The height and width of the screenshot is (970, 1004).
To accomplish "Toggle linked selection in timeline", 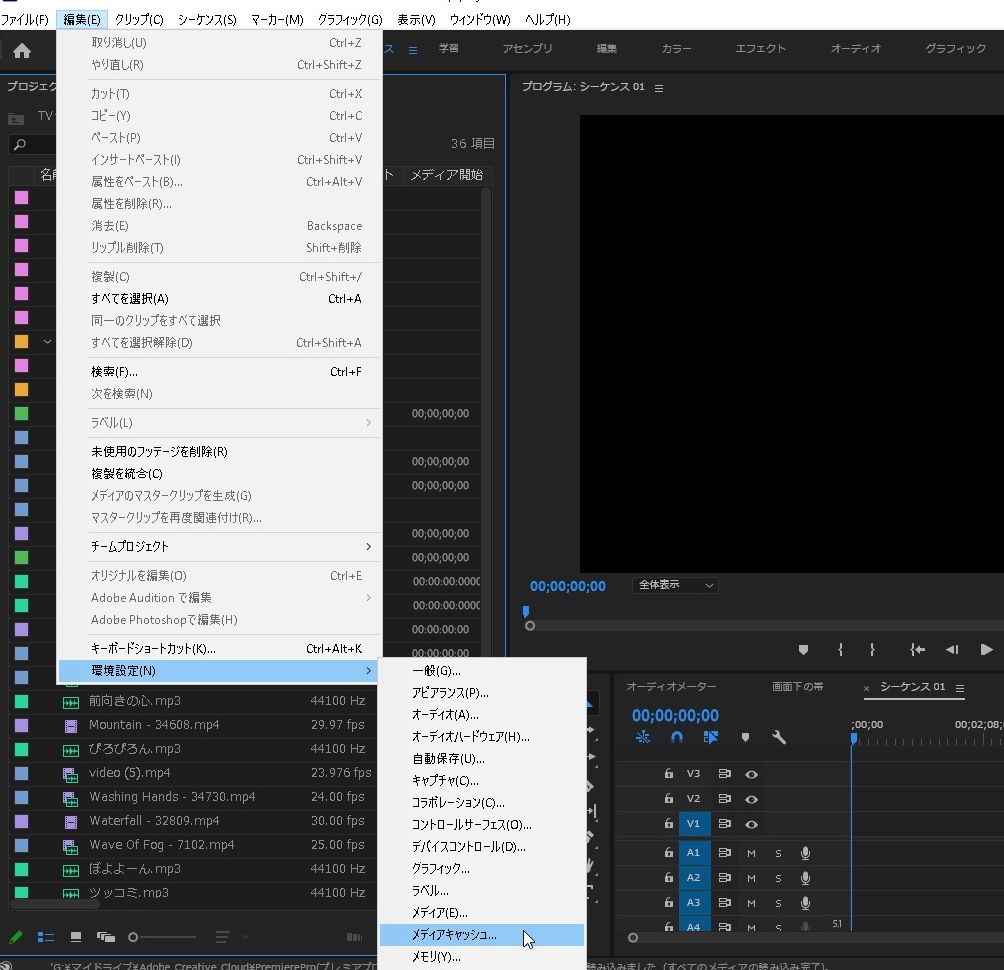I will click(x=711, y=737).
